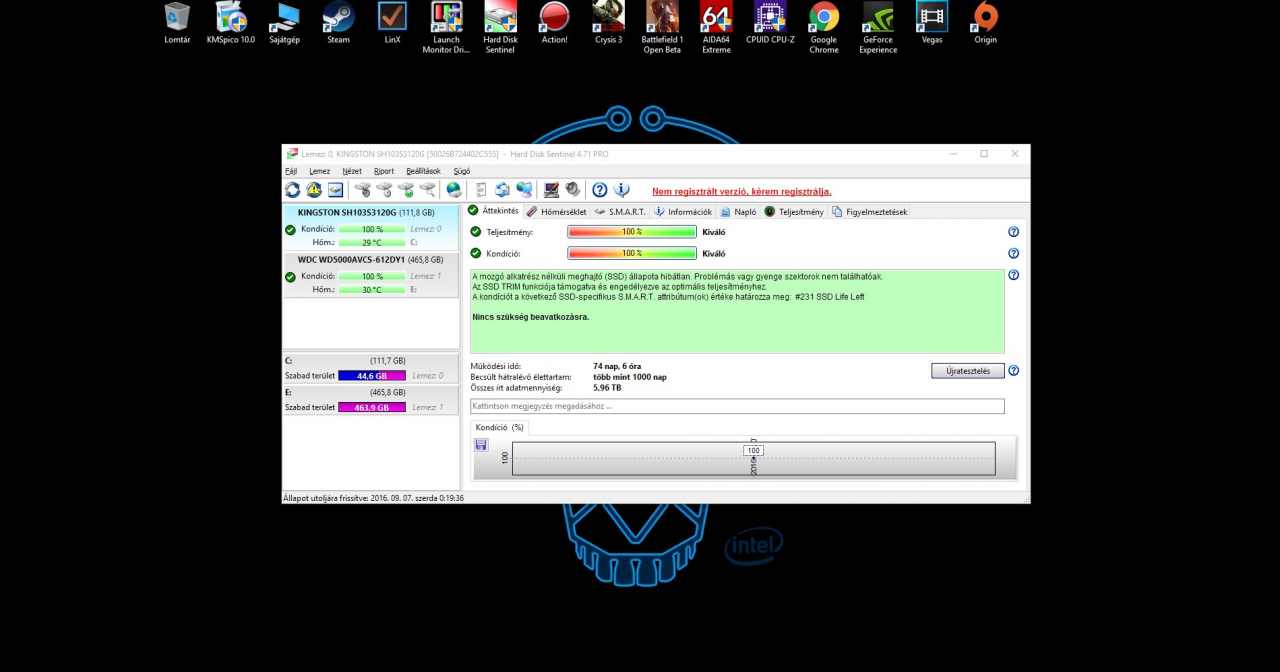Open the Battlefield 1 Open Beta desktop icon
The width and height of the screenshot is (1280, 672).
(662, 28)
